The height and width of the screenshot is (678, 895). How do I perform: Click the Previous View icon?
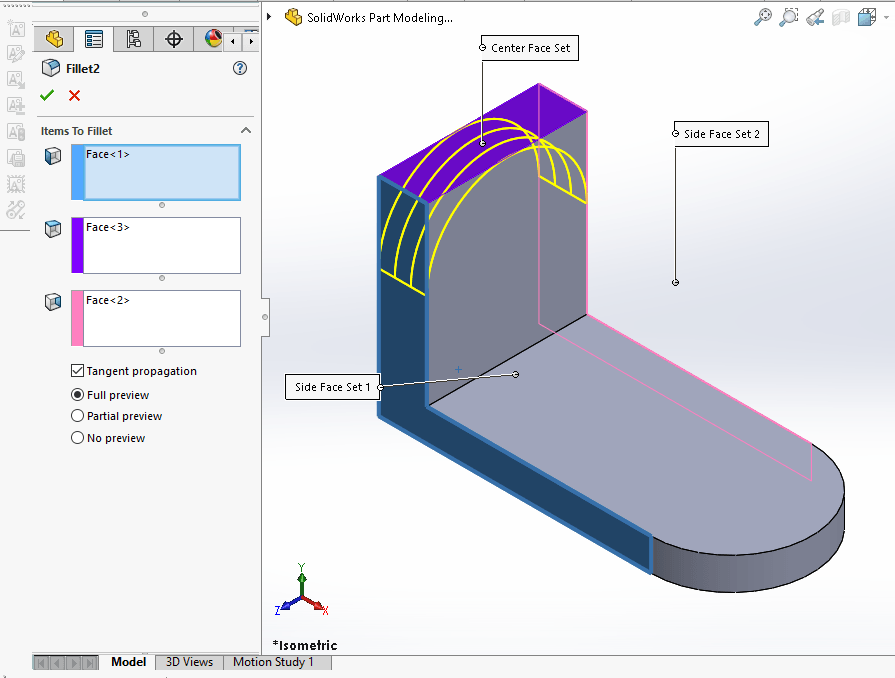815,17
